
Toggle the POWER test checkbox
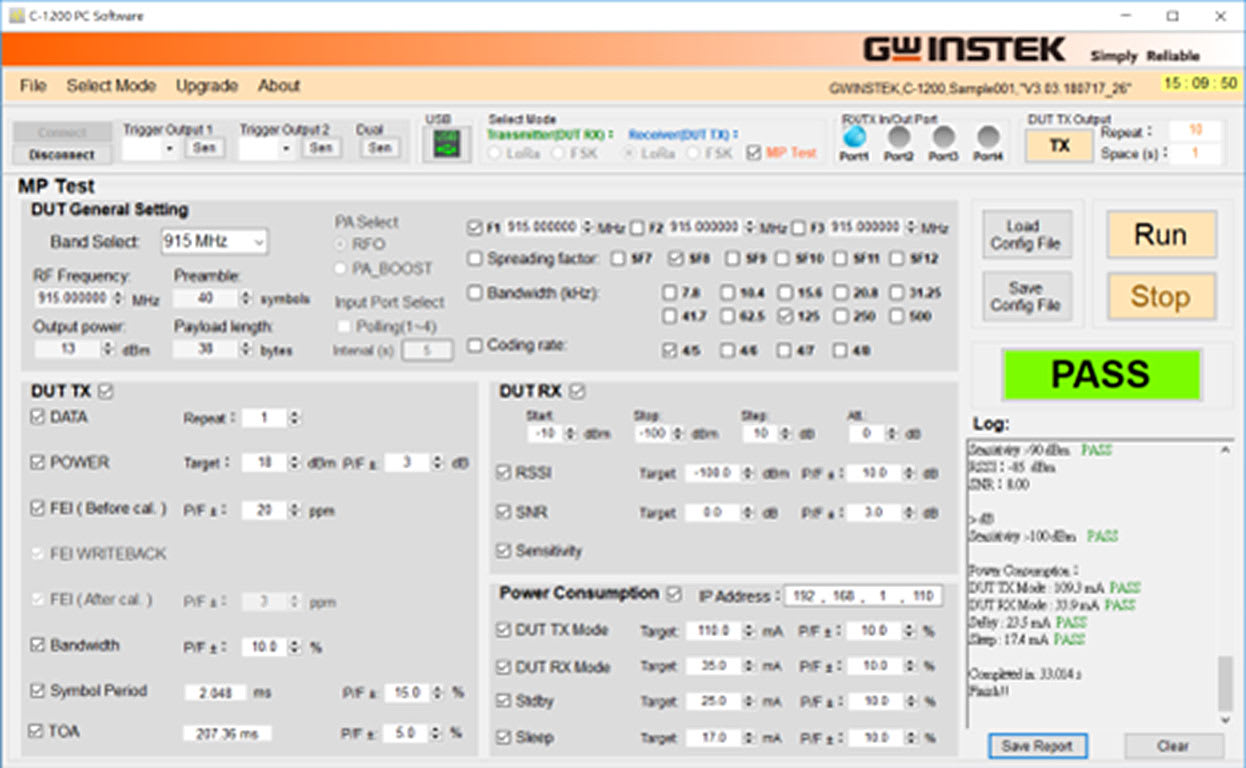pyautogui.click(x=38, y=462)
